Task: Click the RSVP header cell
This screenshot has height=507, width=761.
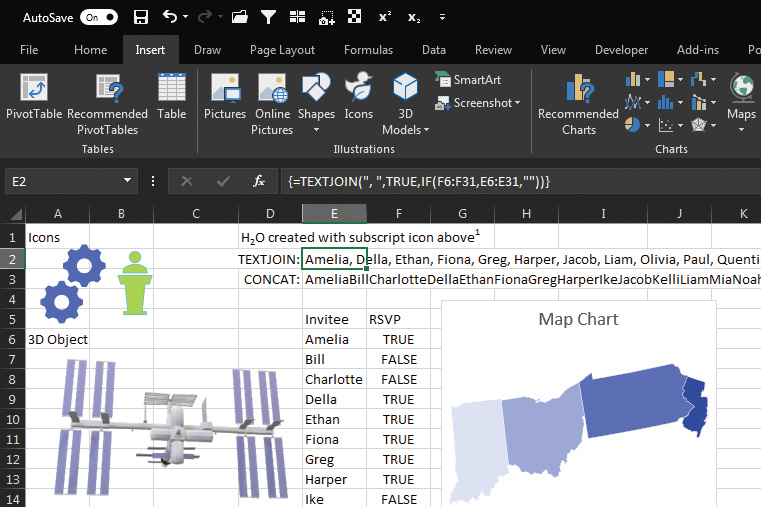Action: pos(398,319)
